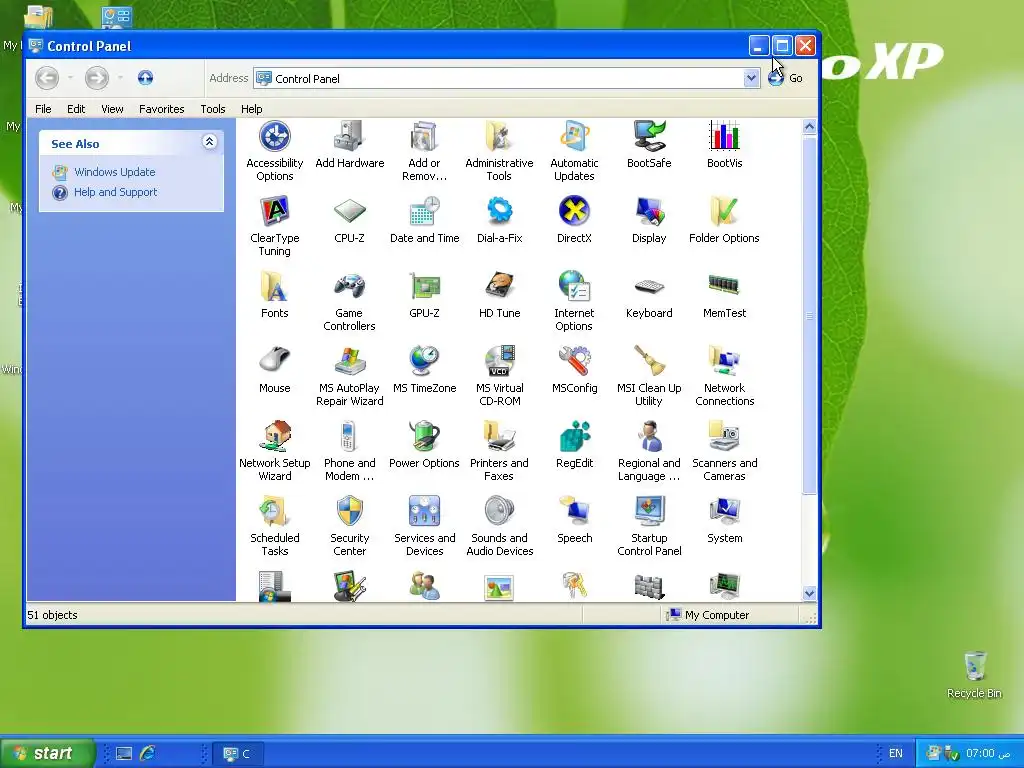
Task: Expand the Address bar dropdown
Action: pos(751,78)
